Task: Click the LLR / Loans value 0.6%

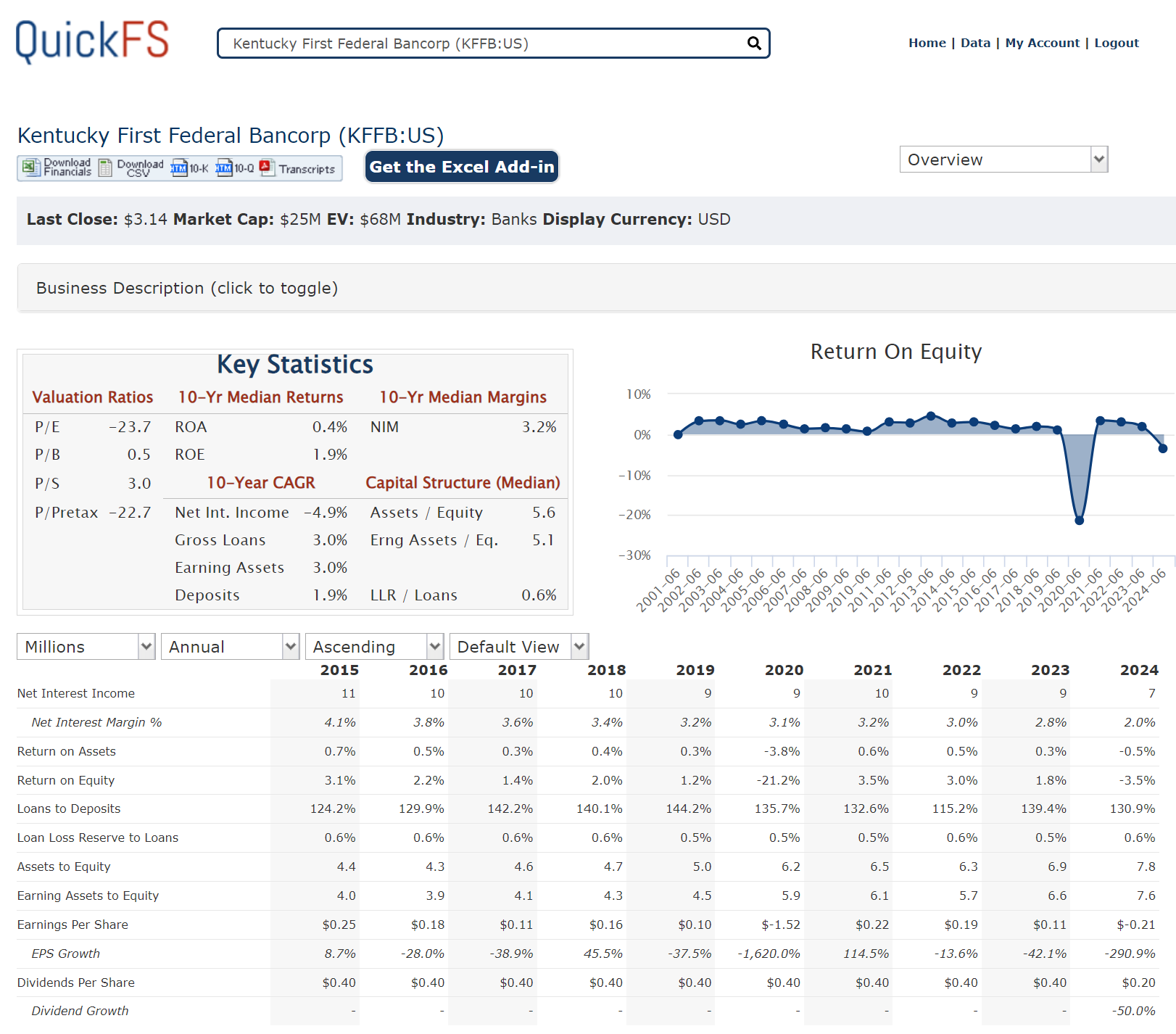Action: click(x=539, y=595)
